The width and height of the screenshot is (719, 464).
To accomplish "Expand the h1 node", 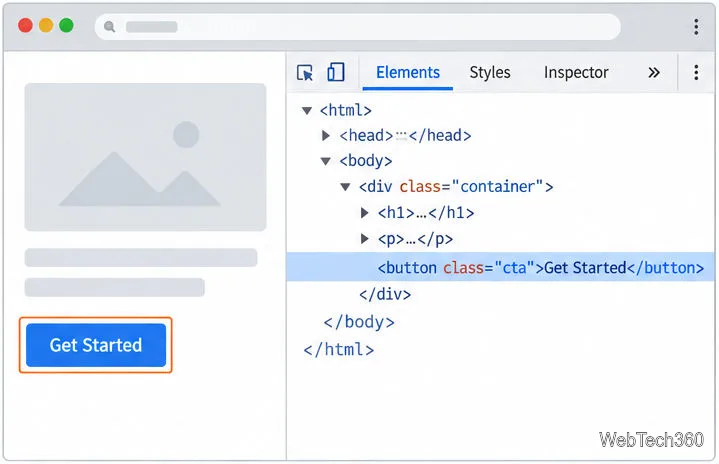I will (x=365, y=212).
